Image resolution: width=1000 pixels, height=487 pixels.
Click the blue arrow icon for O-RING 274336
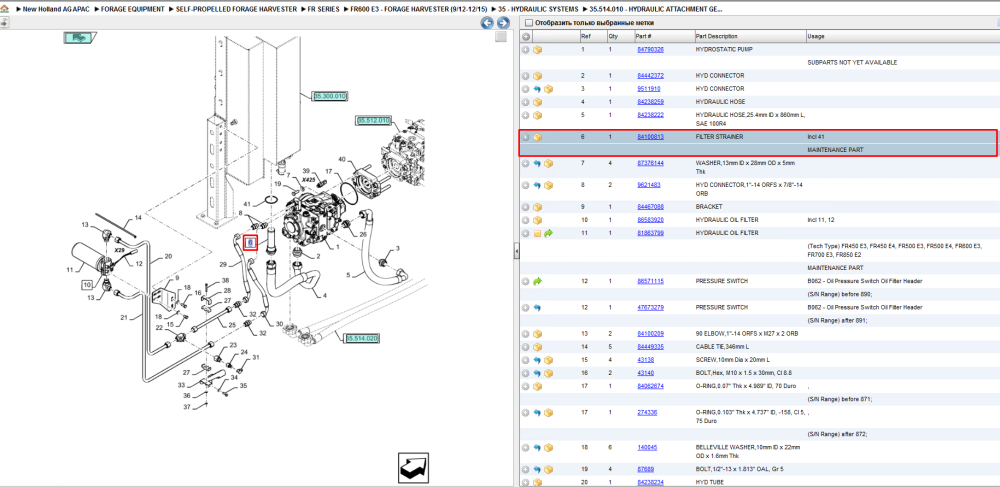point(537,412)
